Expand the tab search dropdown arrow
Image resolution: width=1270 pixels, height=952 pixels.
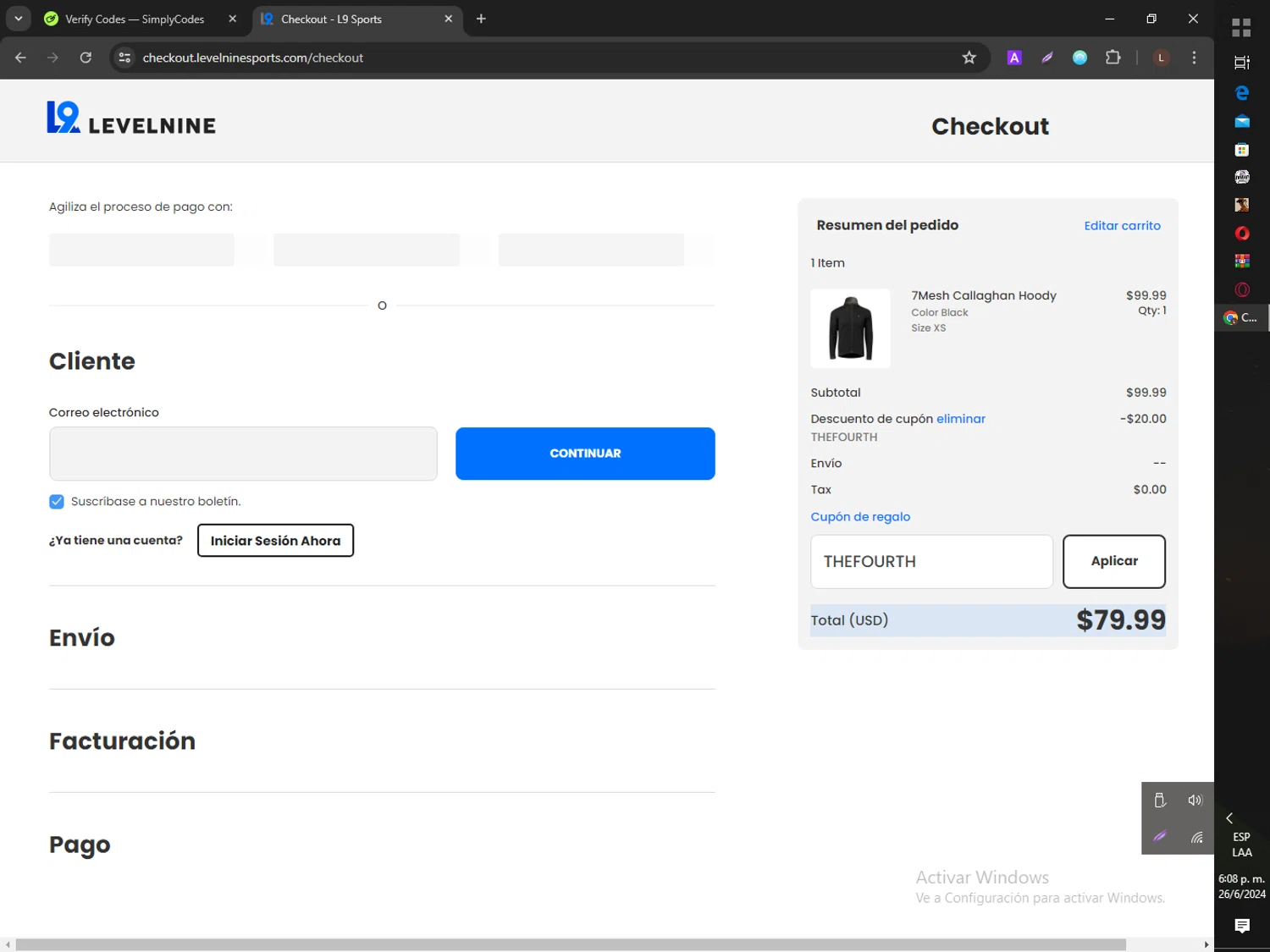(18, 19)
